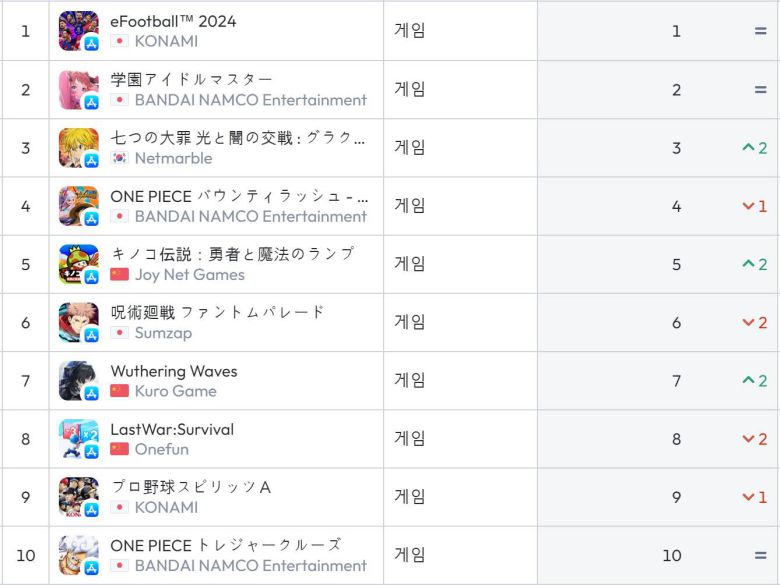
Task: Click the プロ野球スピリッツA game icon
Action: click(x=78, y=496)
